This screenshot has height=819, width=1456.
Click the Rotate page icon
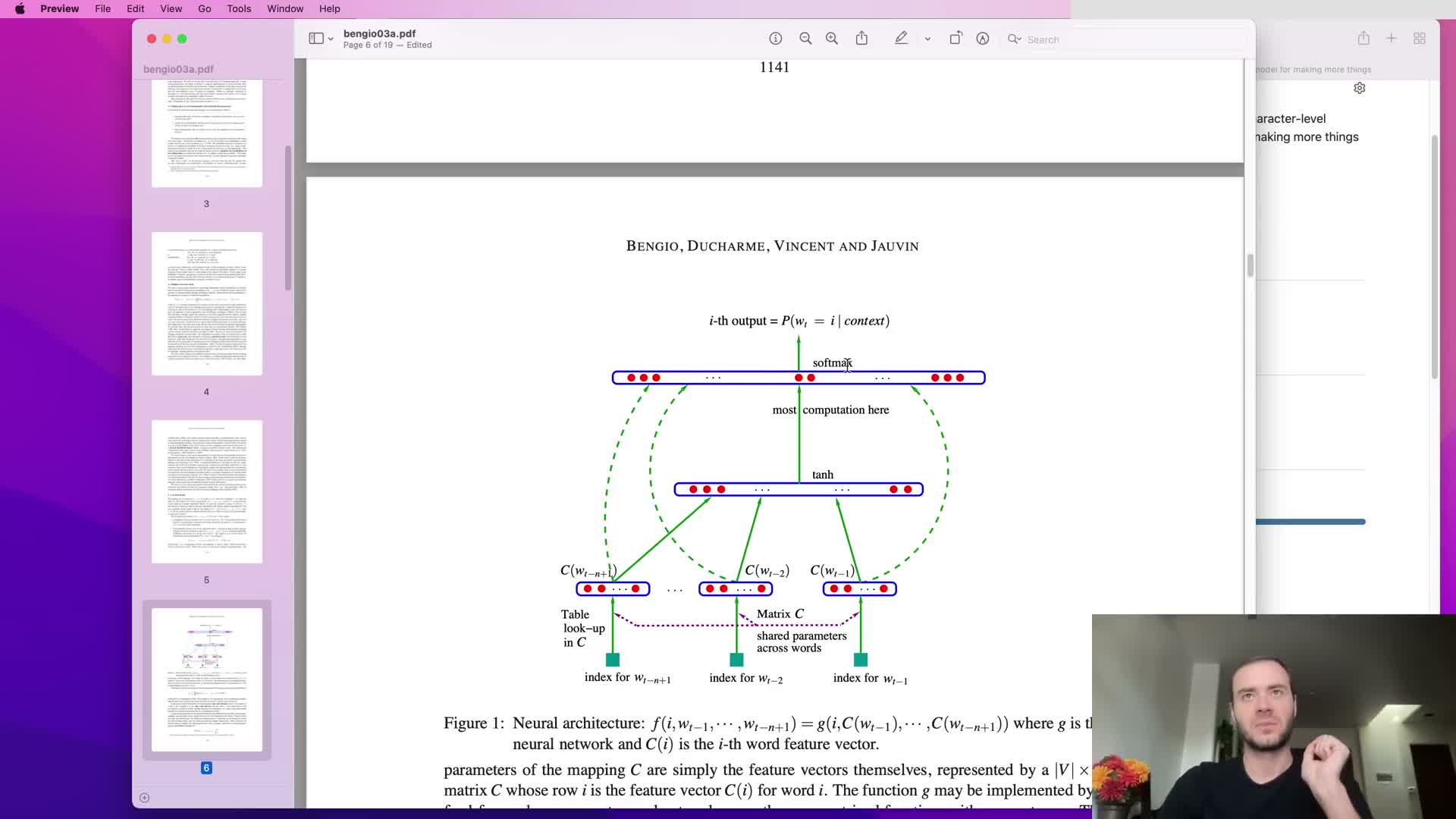955,39
